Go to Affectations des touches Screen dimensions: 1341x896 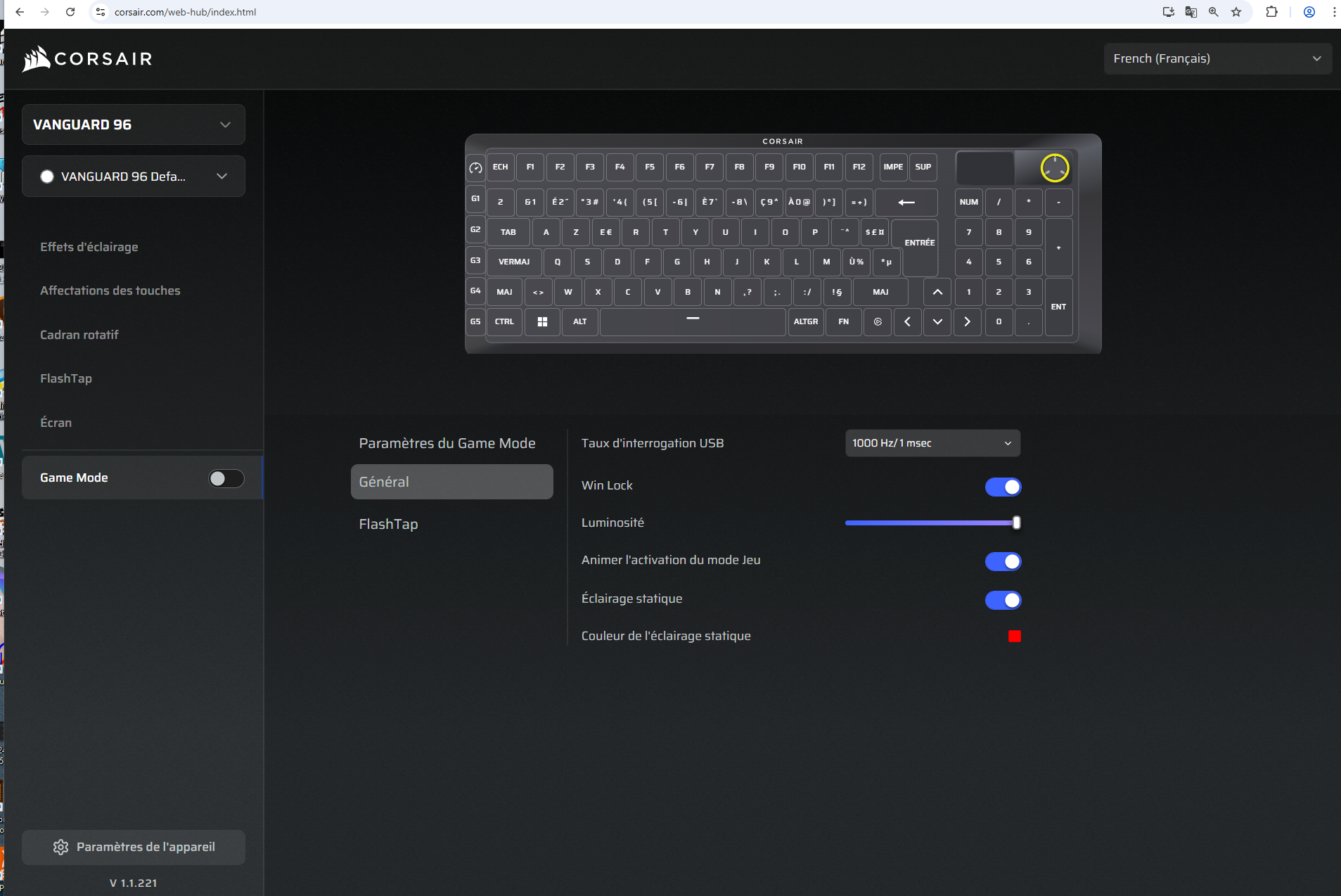110,290
